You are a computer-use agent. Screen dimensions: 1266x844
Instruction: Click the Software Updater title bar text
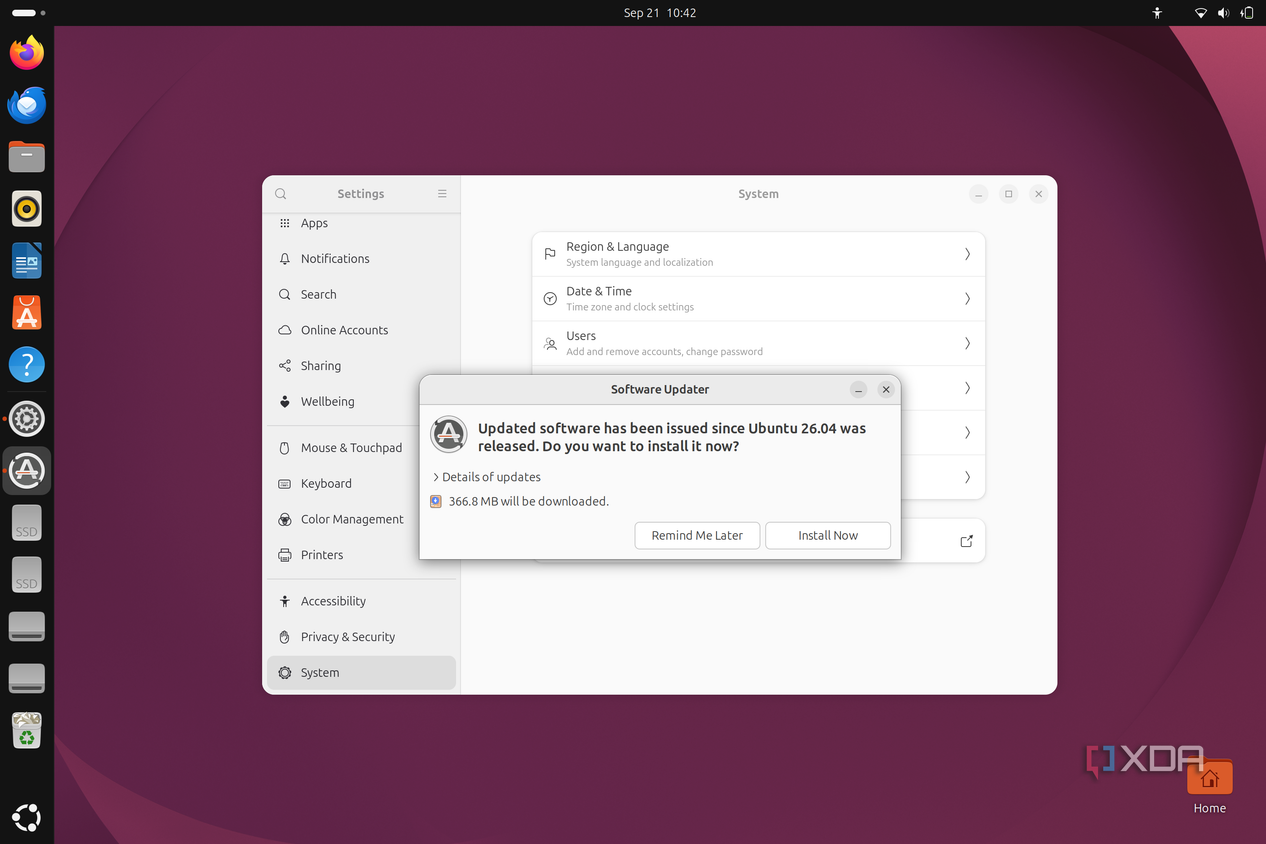point(660,389)
